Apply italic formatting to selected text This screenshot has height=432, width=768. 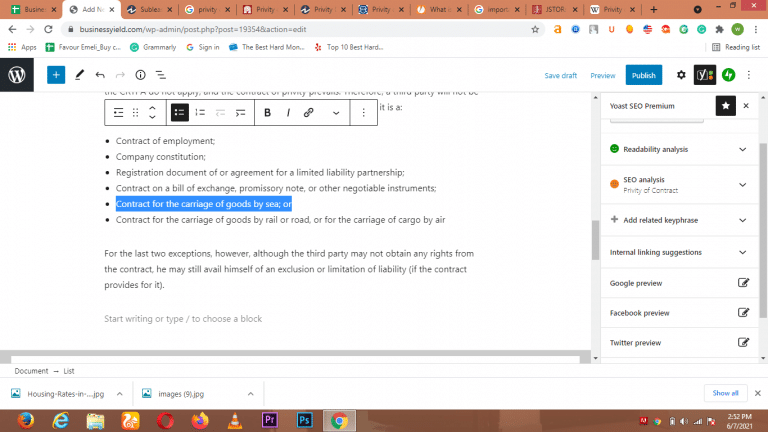pos(288,113)
